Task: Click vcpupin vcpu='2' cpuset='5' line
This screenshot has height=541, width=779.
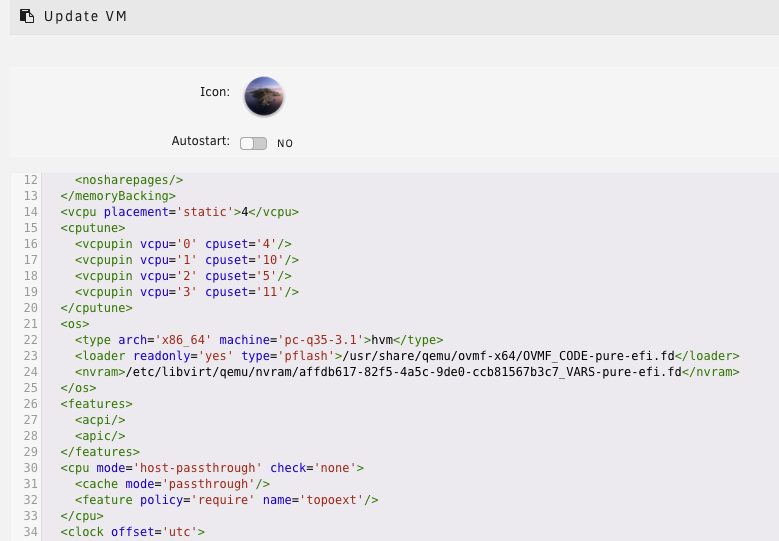Action: click(x=183, y=276)
